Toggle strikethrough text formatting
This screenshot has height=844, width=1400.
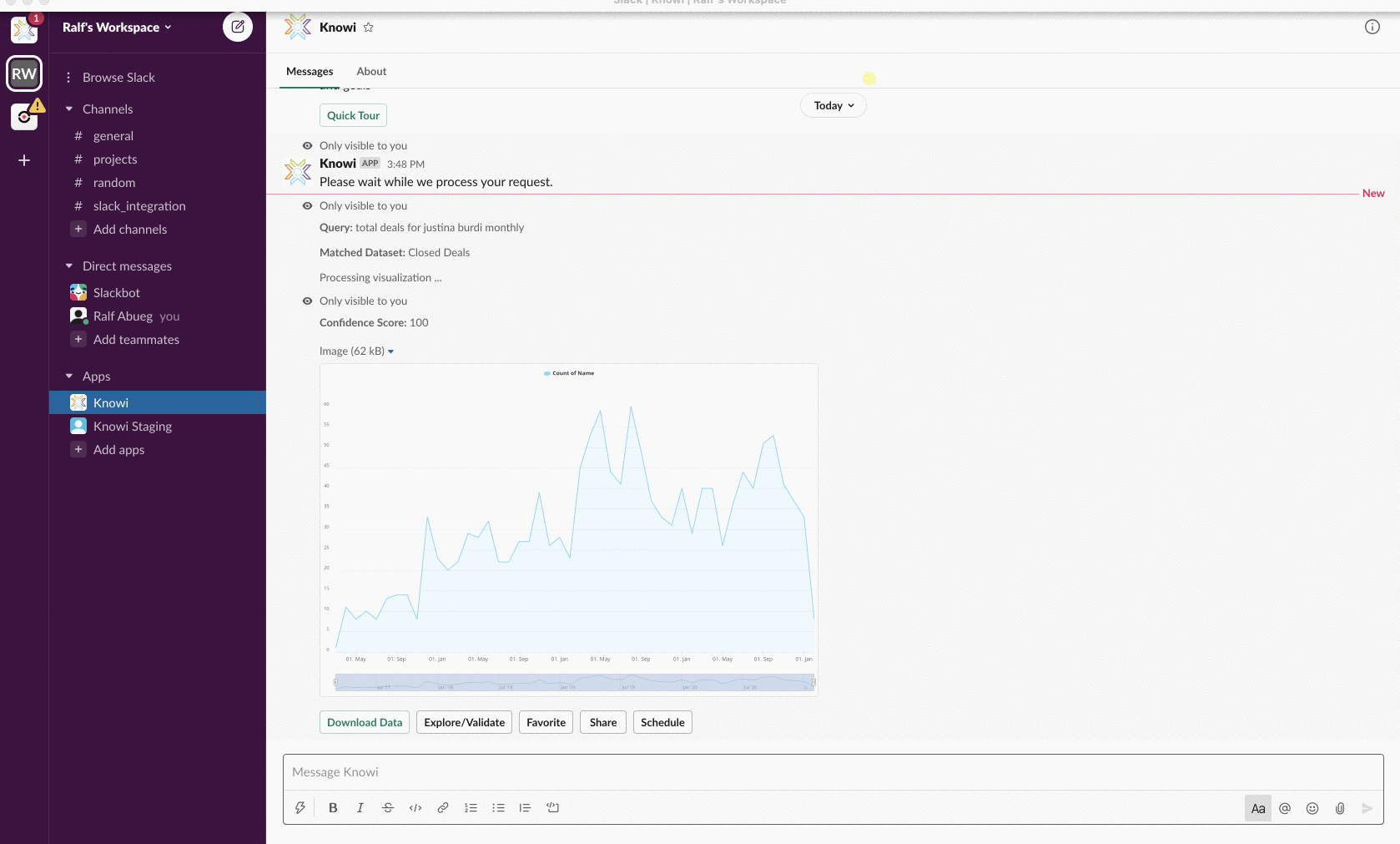[x=388, y=808]
